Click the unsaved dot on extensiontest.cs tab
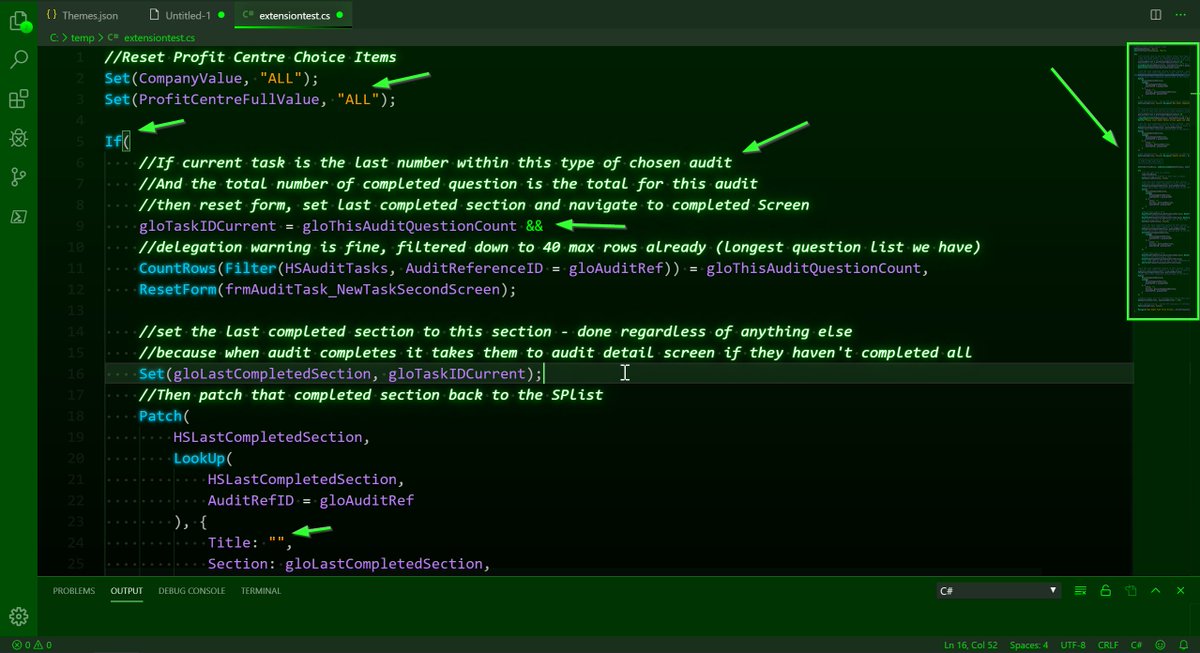 [341, 16]
